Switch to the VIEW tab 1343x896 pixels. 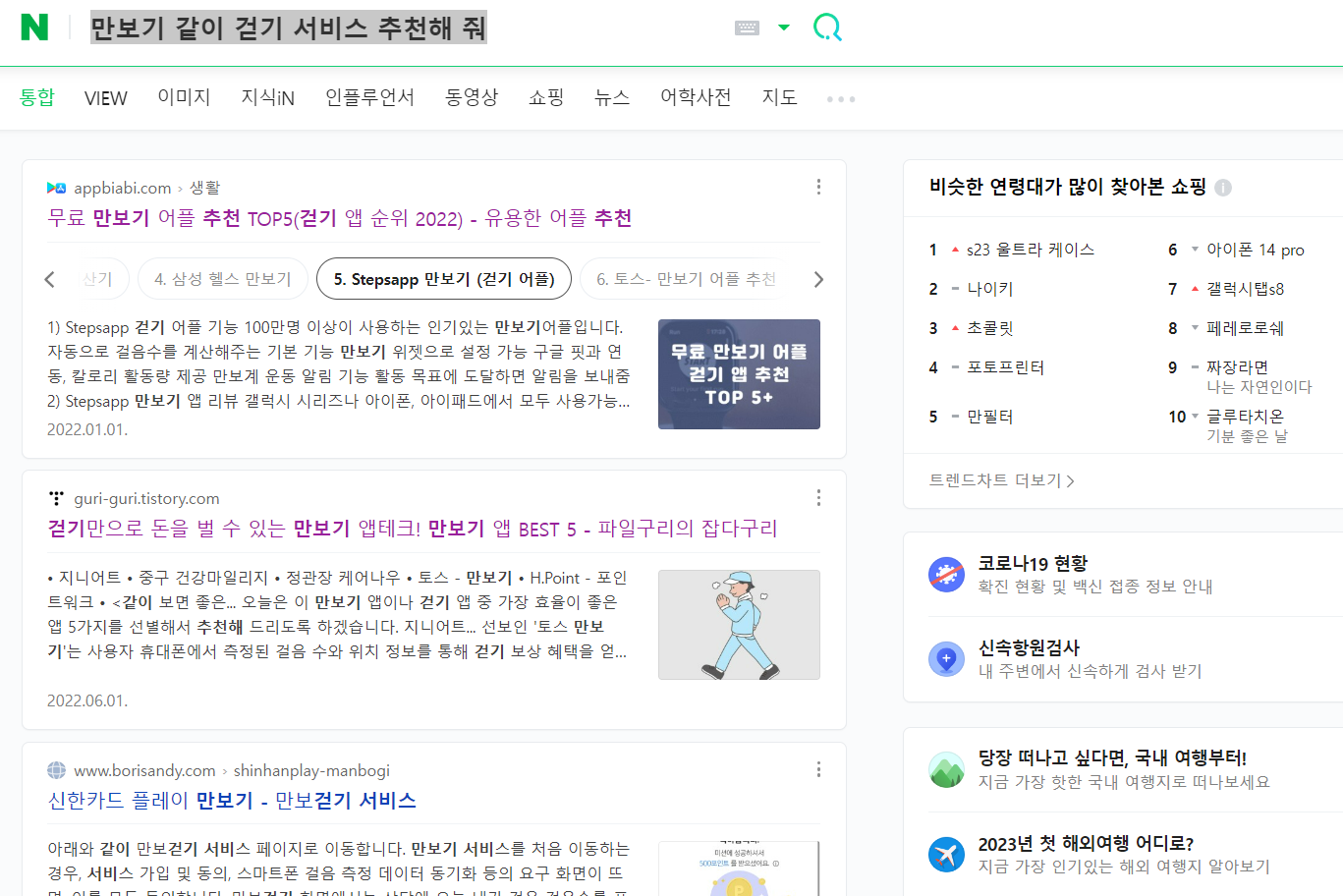coord(106,98)
